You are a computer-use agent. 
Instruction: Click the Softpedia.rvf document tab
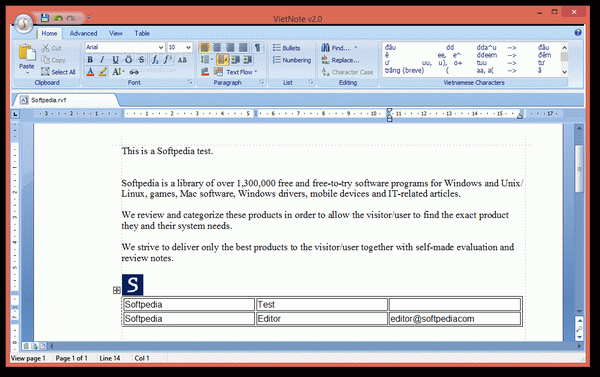(x=48, y=100)
